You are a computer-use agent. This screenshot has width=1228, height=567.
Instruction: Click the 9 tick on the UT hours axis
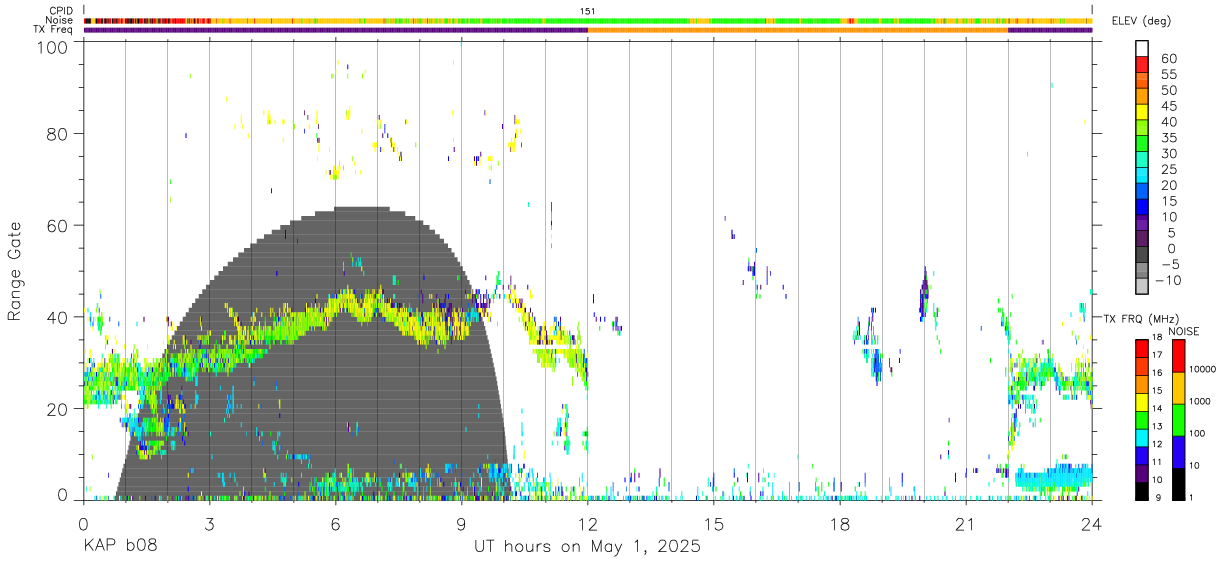click(461, 524)
